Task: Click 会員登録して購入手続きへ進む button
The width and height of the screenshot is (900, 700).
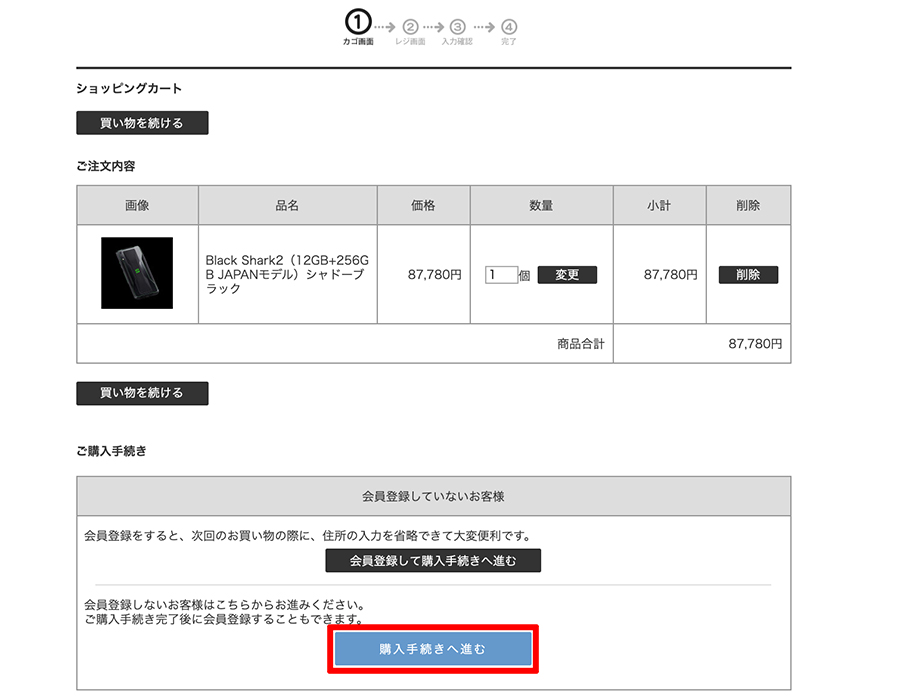Action: click(x=433, y=561)
